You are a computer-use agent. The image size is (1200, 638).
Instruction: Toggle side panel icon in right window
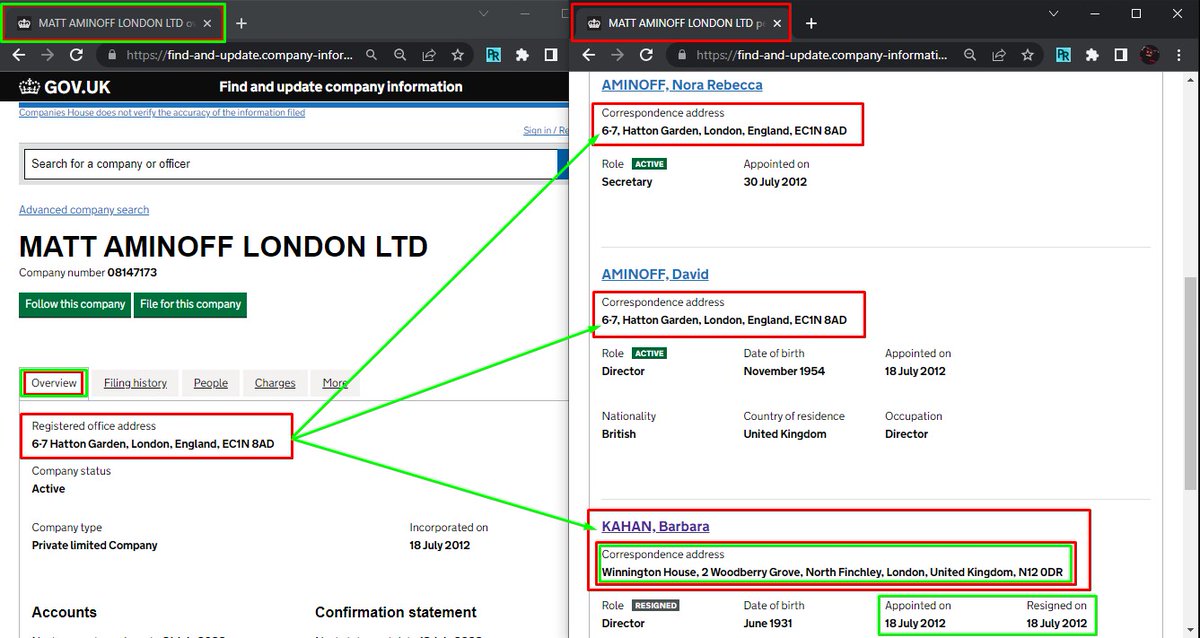click(1121, 55)
